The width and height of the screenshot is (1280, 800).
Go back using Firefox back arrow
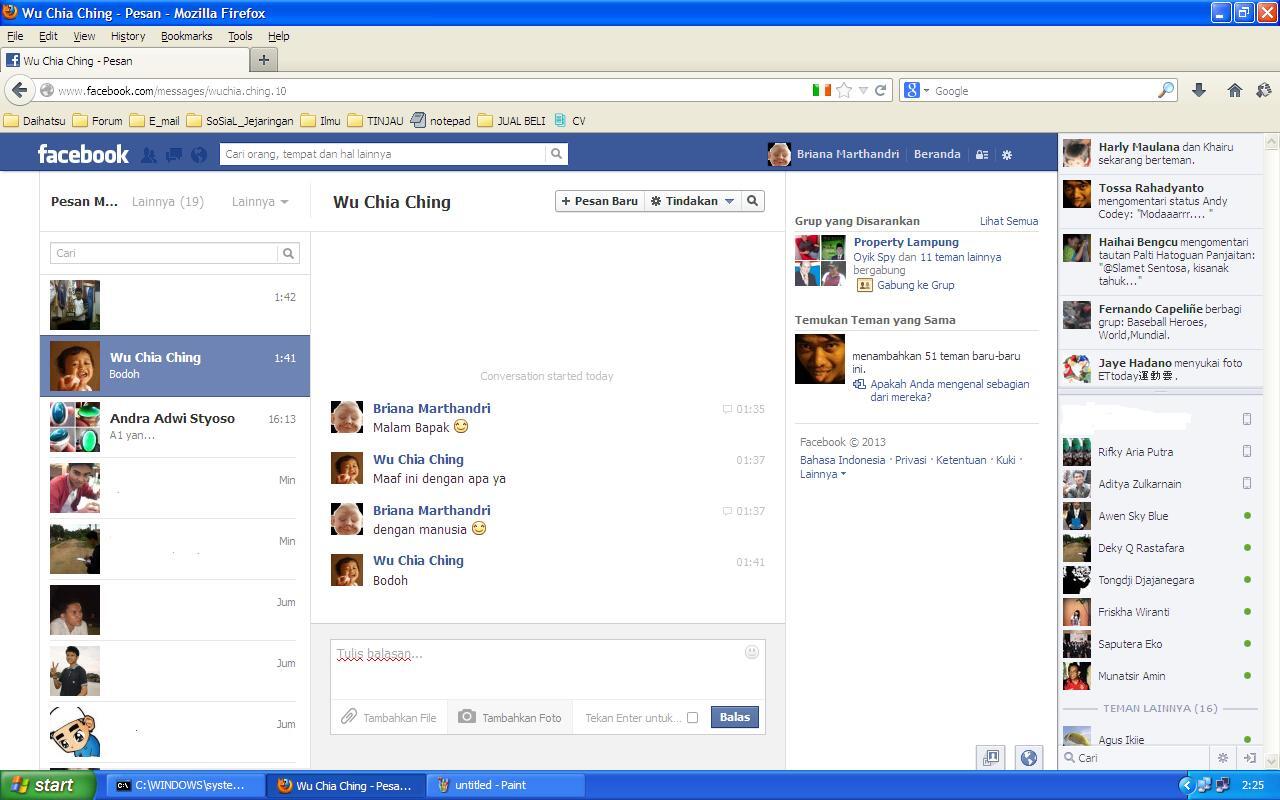[x=19, y=90]
